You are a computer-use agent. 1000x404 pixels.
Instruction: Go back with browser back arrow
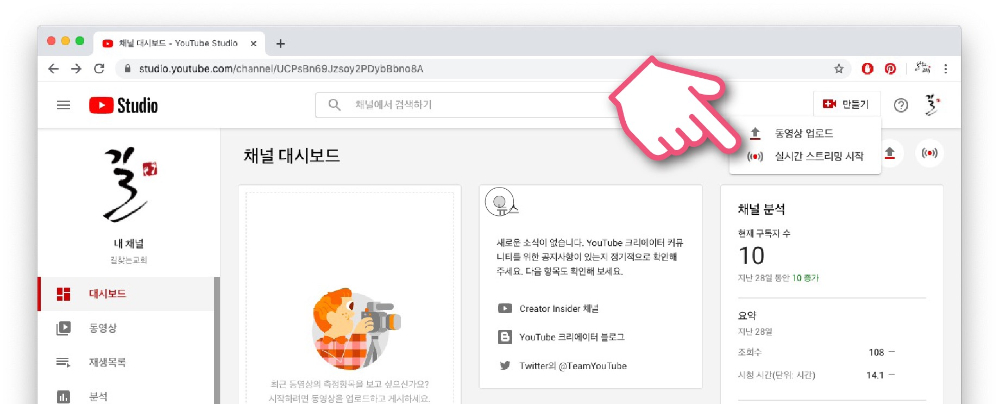tap(52, 69)
